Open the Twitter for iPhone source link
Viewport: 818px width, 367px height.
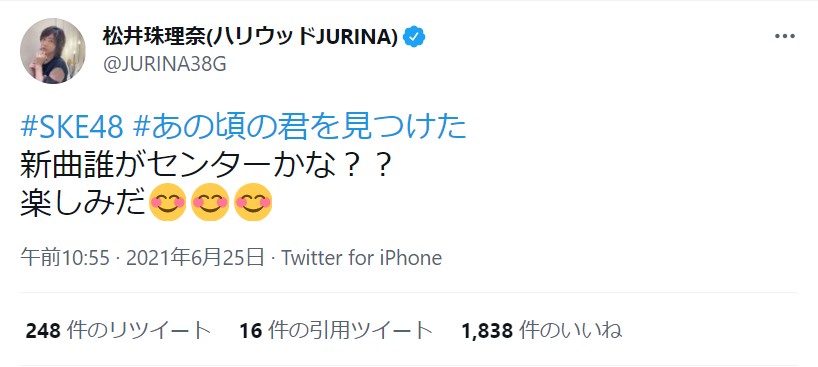point(362,258)
